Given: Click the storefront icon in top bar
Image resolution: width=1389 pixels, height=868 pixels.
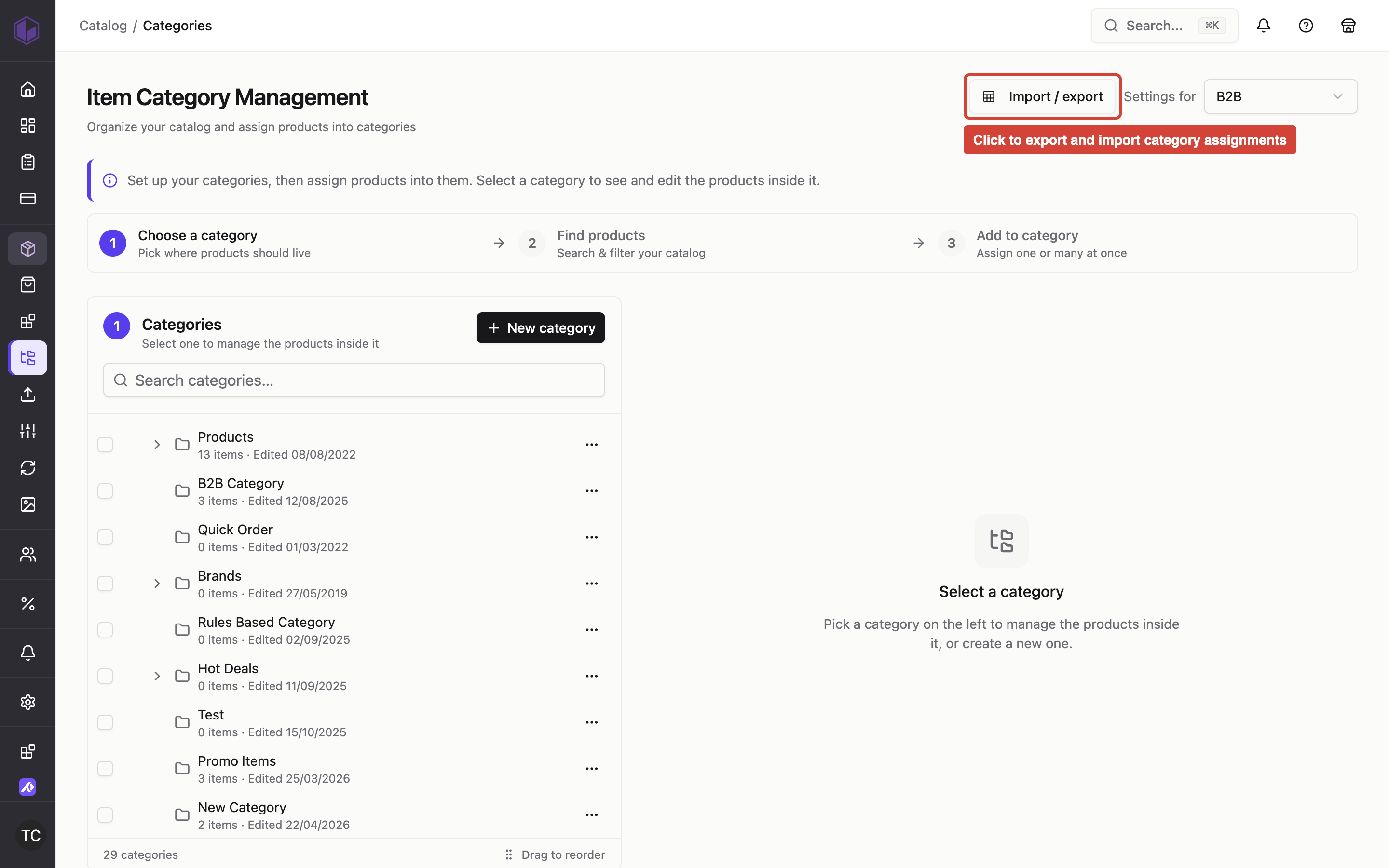Looking at the screenshot, I should pyautogui.click(x=1348, y=25).
